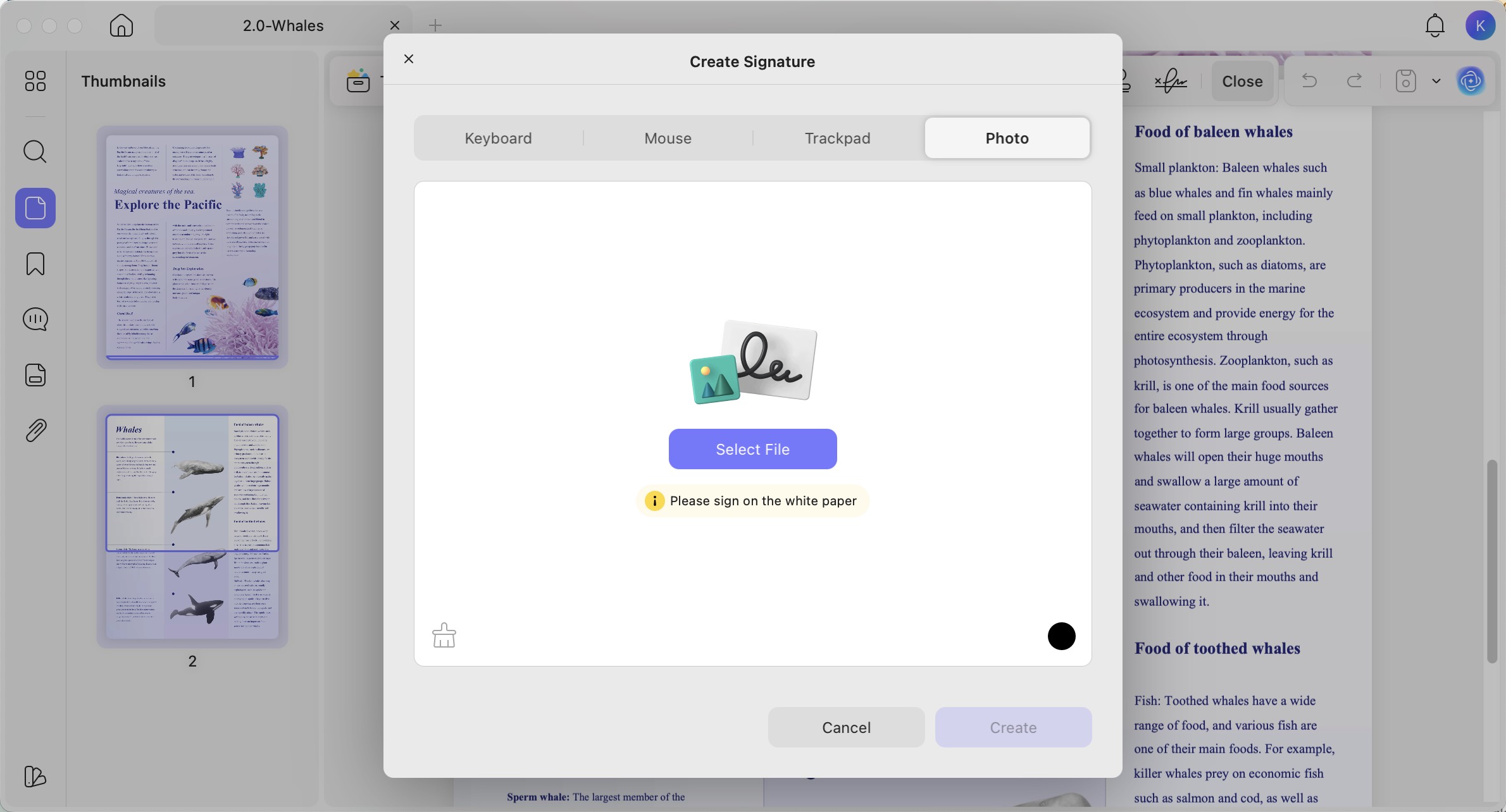Click the 'Food of toothed whales' heading

point(1217,648)
